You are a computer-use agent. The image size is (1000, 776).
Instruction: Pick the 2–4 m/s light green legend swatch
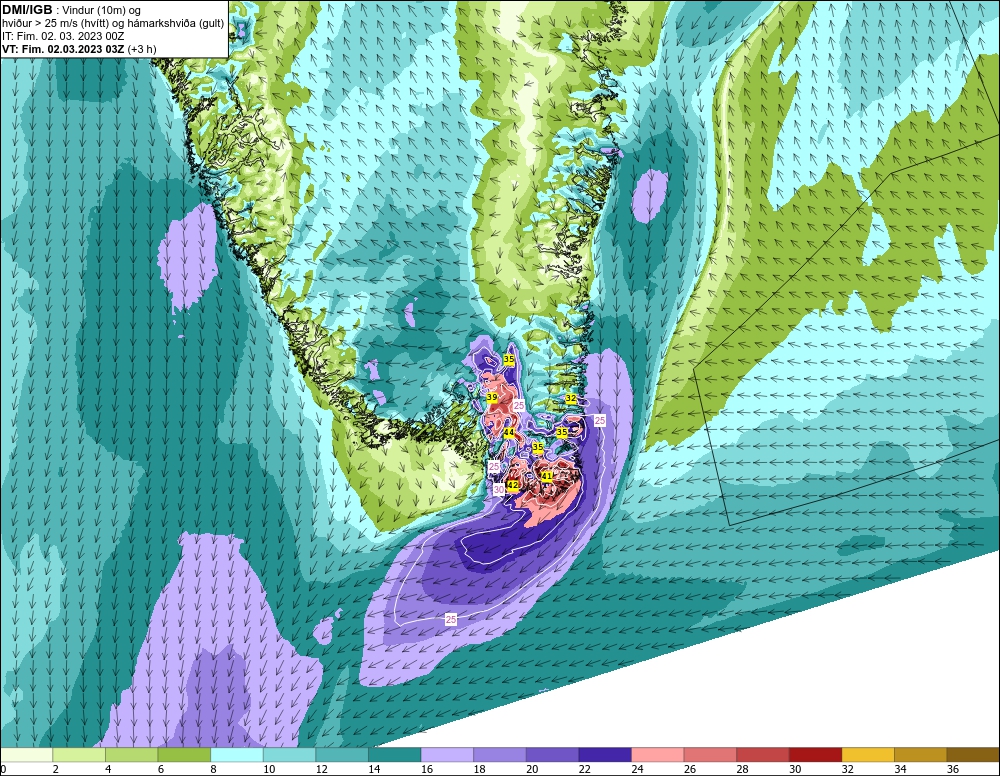pos(78,755)
